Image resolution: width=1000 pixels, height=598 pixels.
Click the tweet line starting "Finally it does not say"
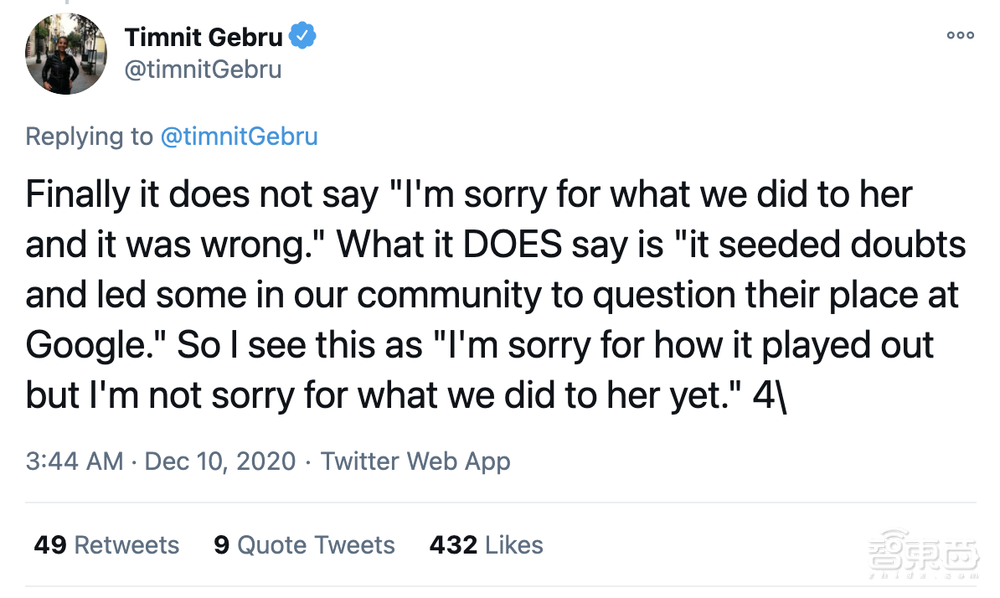point(469,194)
